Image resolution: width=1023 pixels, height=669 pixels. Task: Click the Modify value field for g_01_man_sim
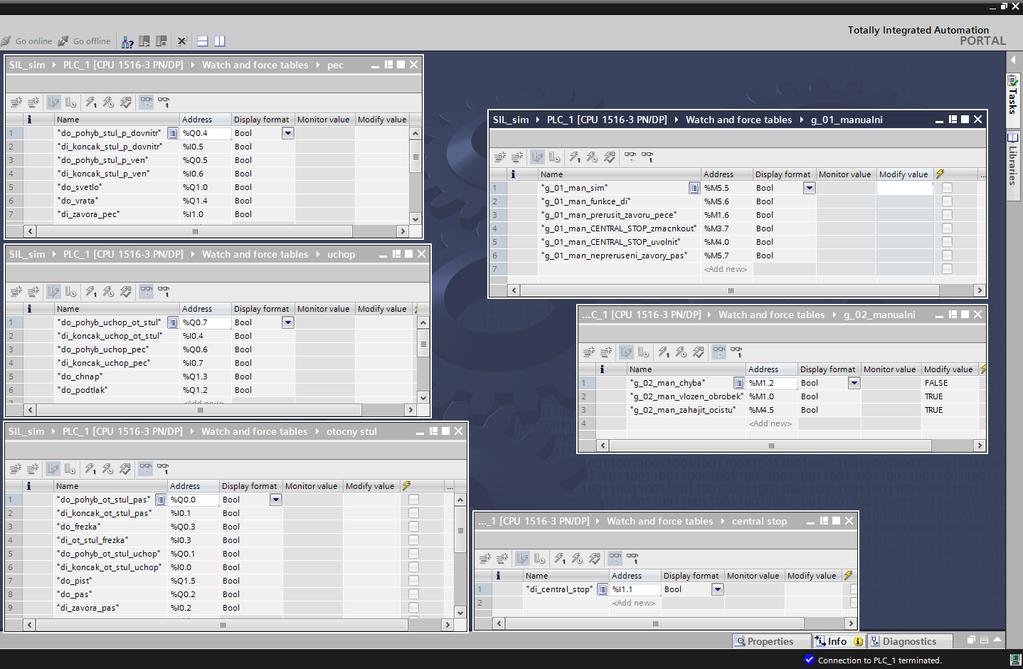point(905,188)
